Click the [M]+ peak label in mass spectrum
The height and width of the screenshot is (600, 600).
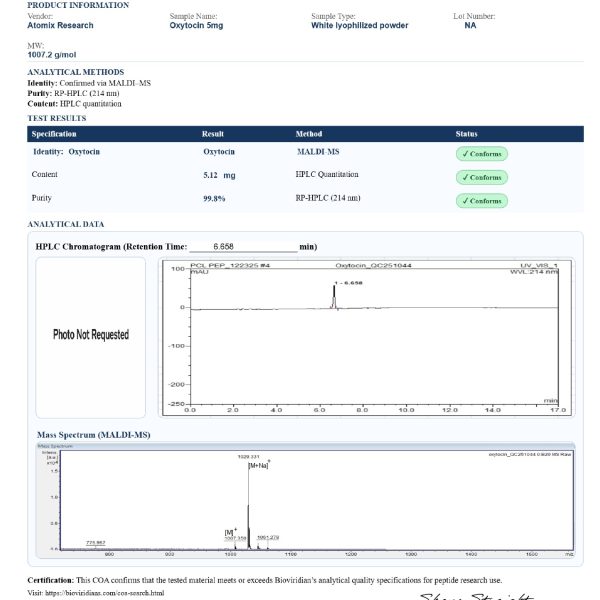[x=229, y=532]
